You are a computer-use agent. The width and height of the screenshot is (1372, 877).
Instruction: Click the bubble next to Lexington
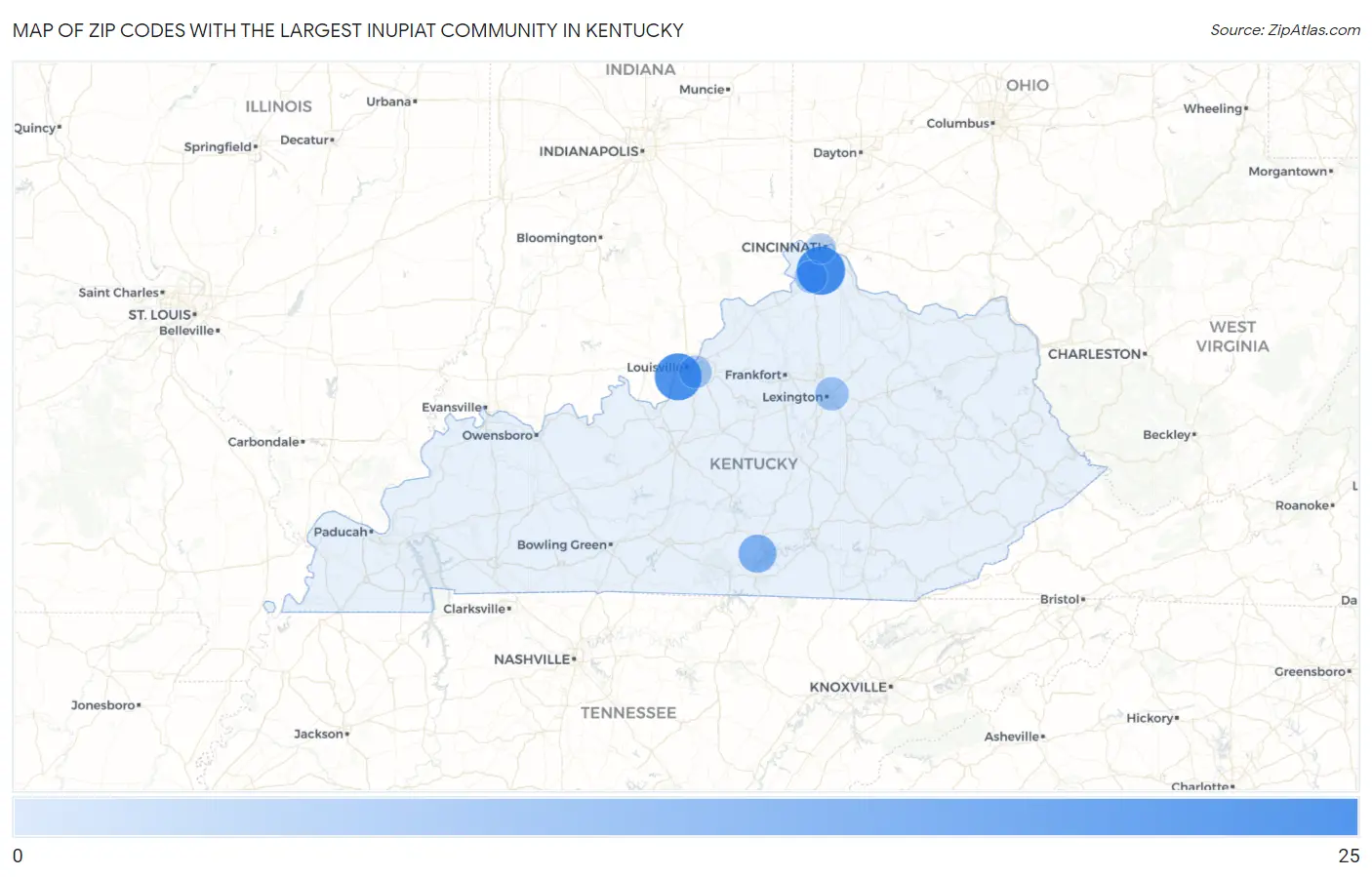coord(831,393)
